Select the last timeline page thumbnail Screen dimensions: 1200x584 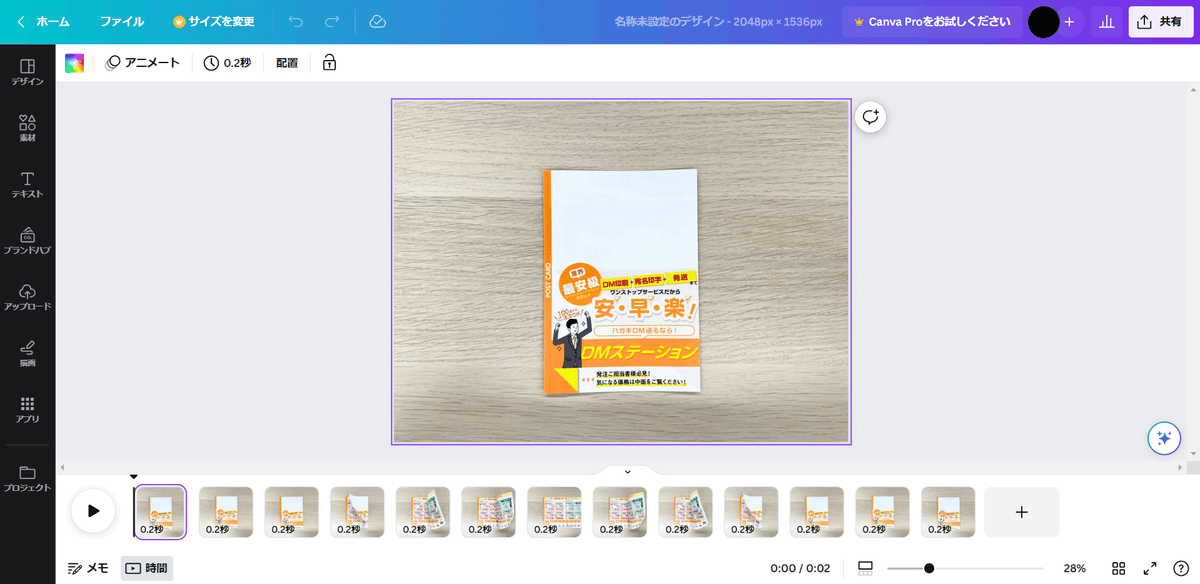point(948,512)
